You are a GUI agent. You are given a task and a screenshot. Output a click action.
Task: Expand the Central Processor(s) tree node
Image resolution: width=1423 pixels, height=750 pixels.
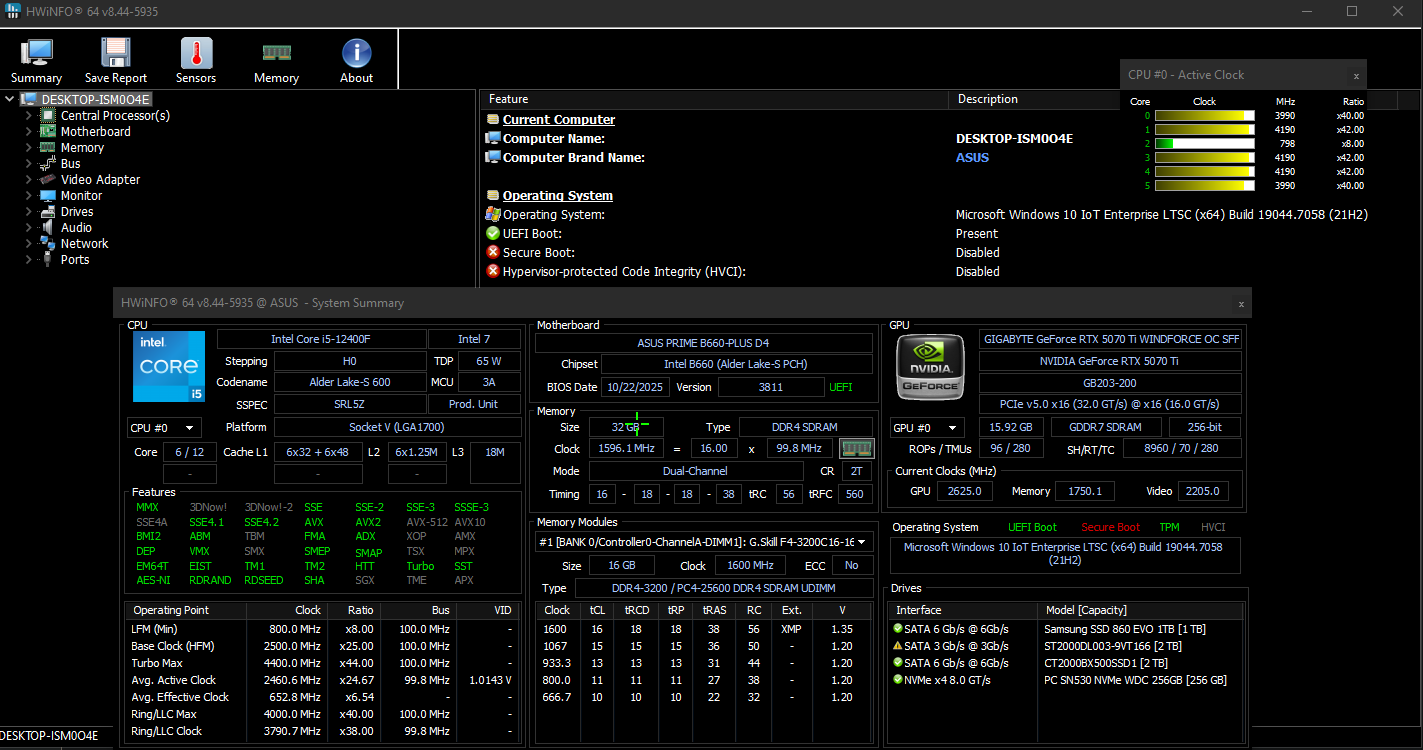pyautogui.click(x=29, y=116)
